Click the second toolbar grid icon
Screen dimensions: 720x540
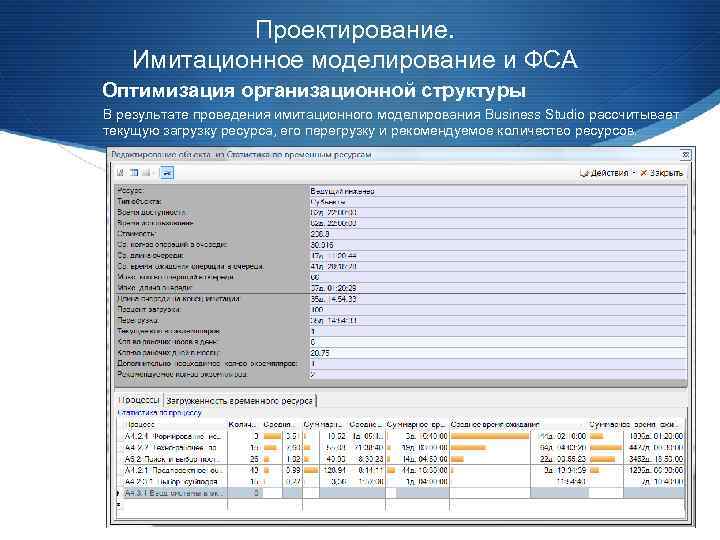click(x=134, y=173)
